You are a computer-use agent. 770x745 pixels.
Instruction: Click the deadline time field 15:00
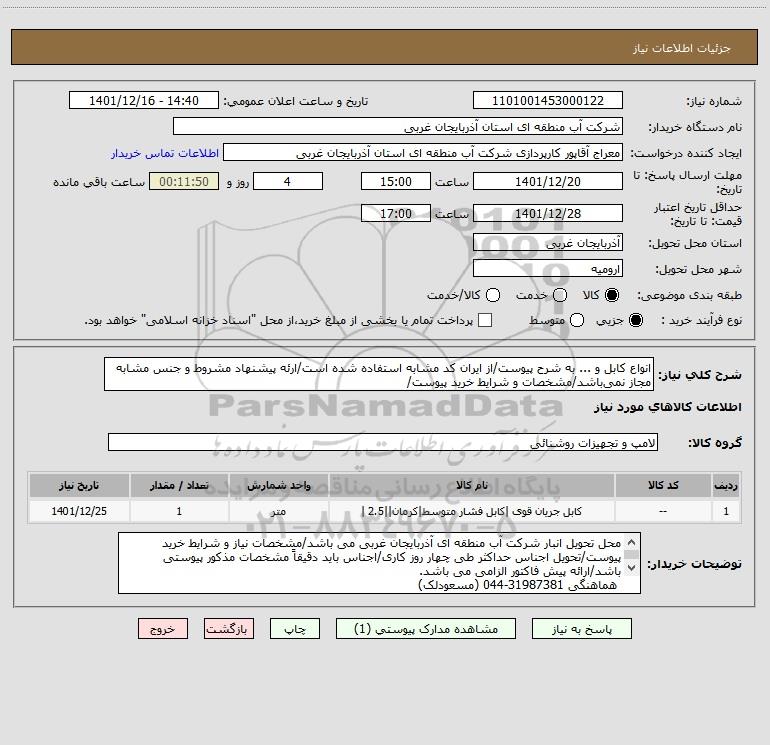tap(396, 181)
